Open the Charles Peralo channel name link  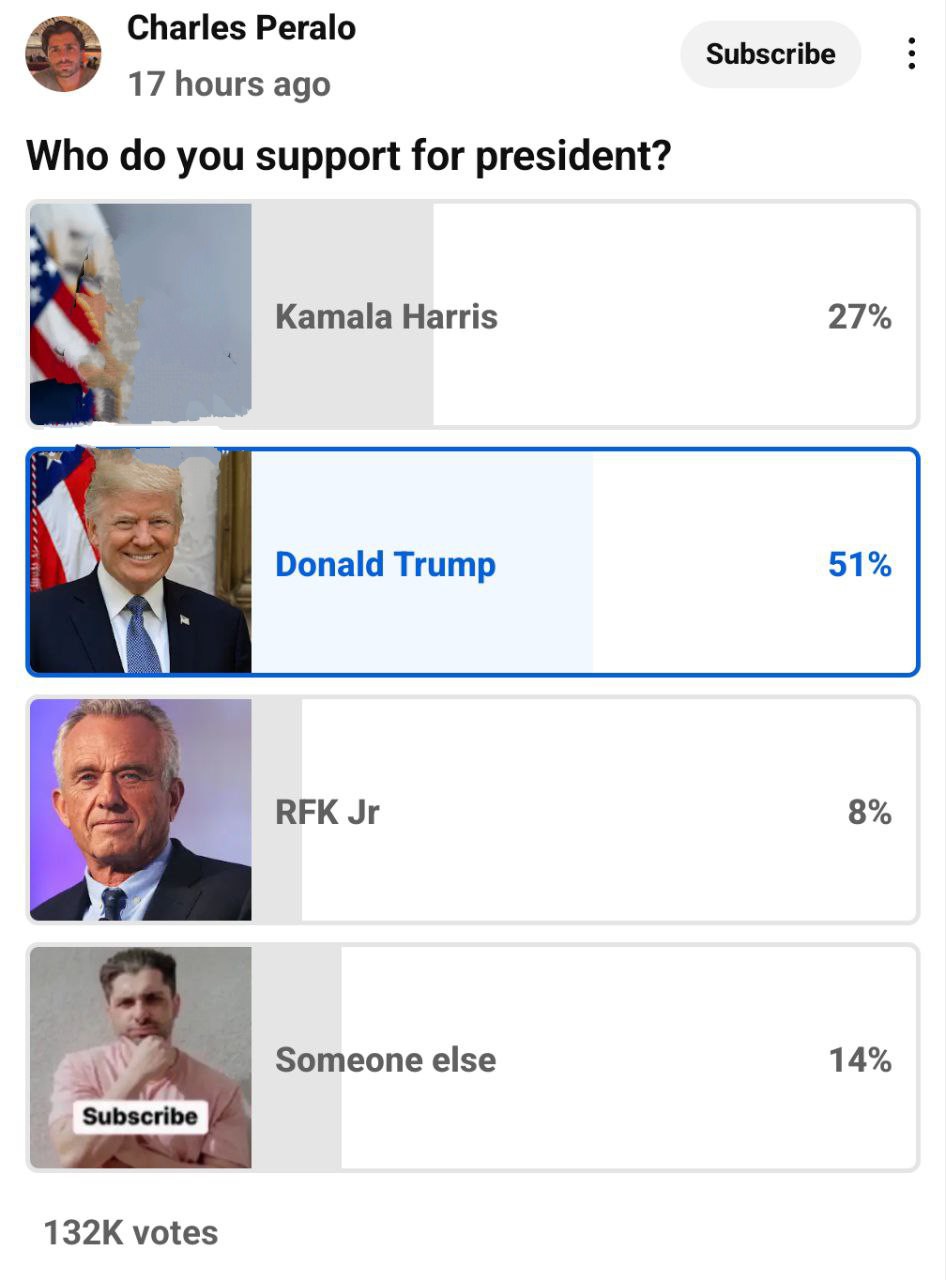click(x=241, y=28)
